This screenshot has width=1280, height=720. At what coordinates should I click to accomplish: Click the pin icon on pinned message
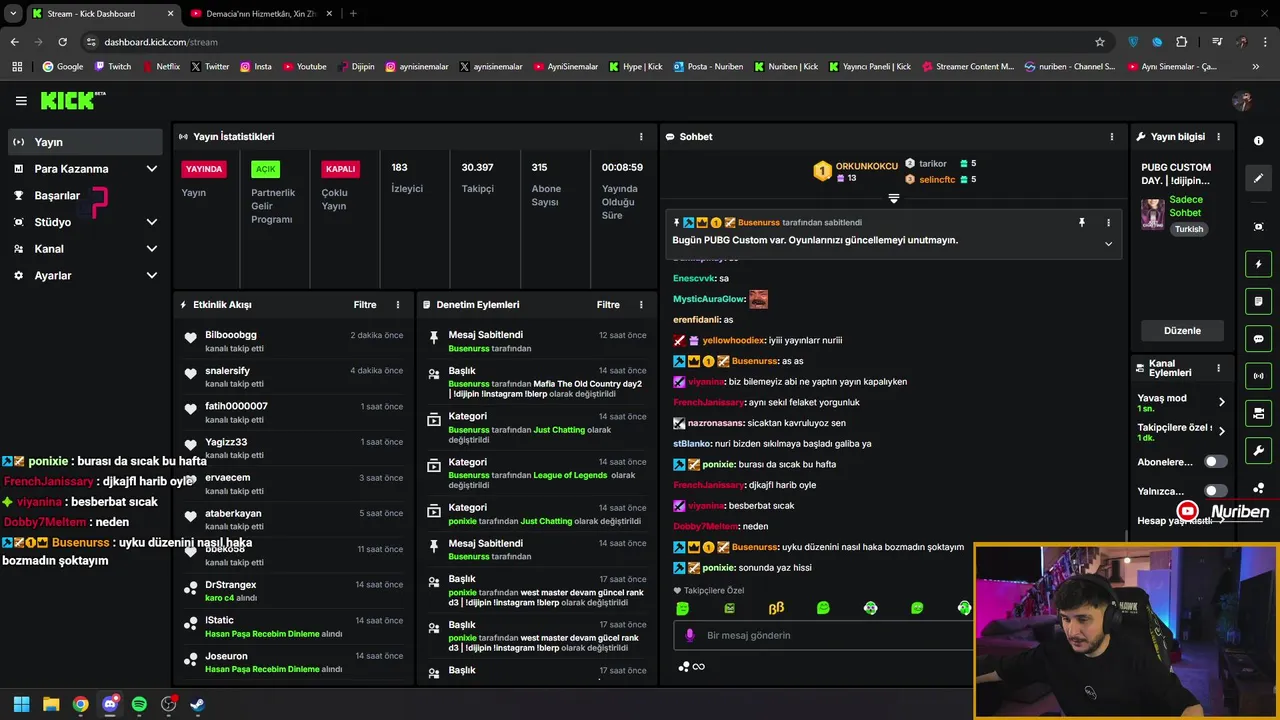tap(1081, 223)
